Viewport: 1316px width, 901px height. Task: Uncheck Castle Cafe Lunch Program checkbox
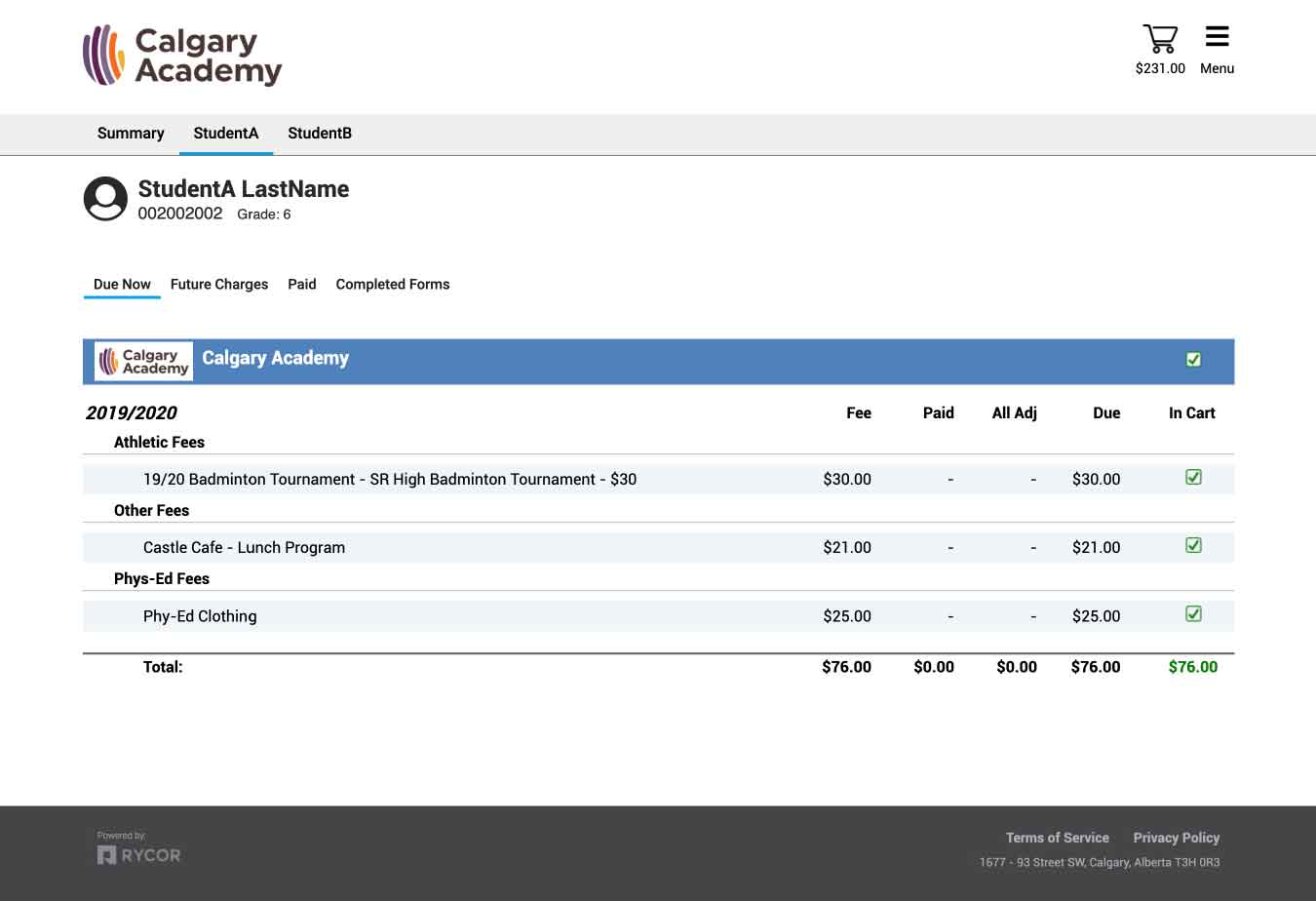pyautogui.click(x=1193, y=546)
